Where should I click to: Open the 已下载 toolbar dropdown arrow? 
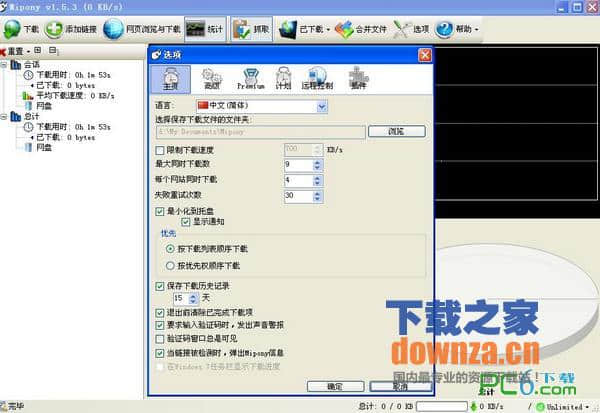(x=328, y=29)
